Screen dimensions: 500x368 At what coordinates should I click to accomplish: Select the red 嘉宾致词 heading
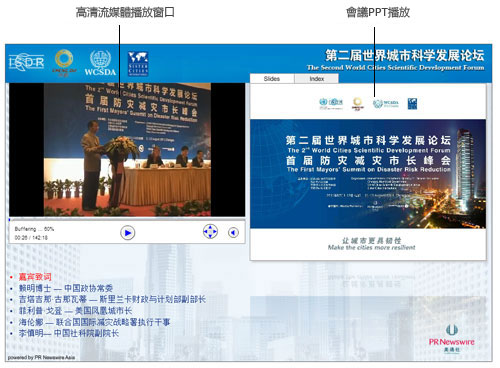click(x=35, y=277)
